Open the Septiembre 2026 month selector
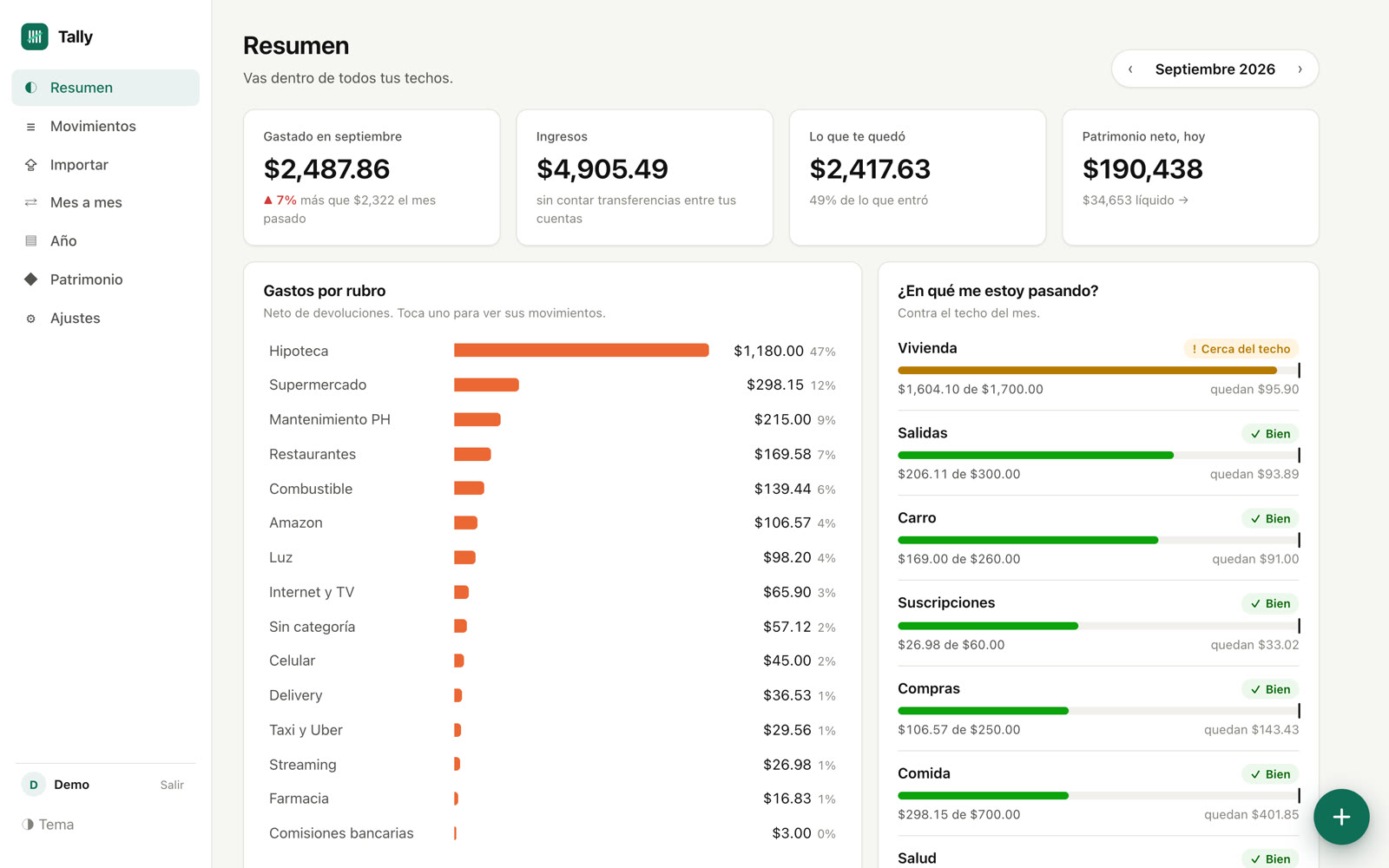1389x868 pixels. (1215, 69)
